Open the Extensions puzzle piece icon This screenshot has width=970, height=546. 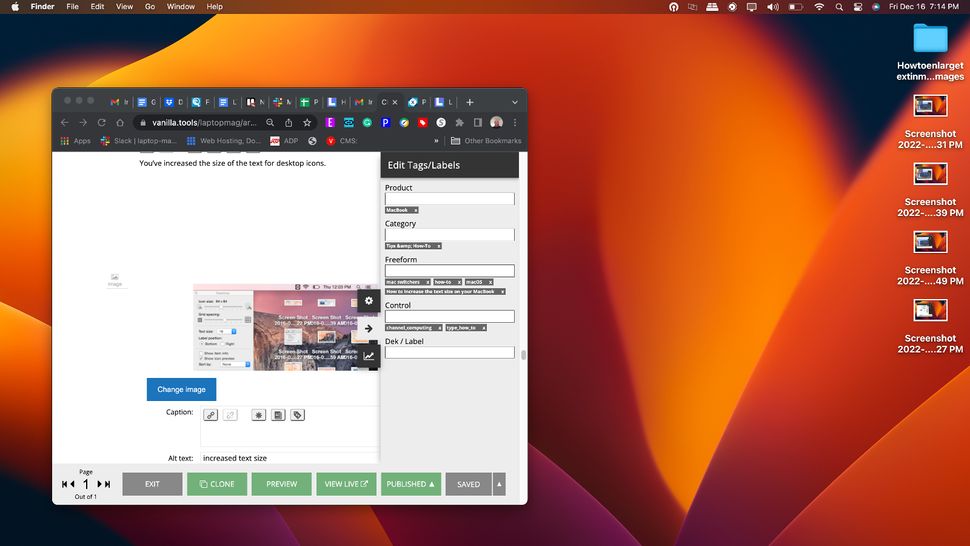[x=459, y=122]
